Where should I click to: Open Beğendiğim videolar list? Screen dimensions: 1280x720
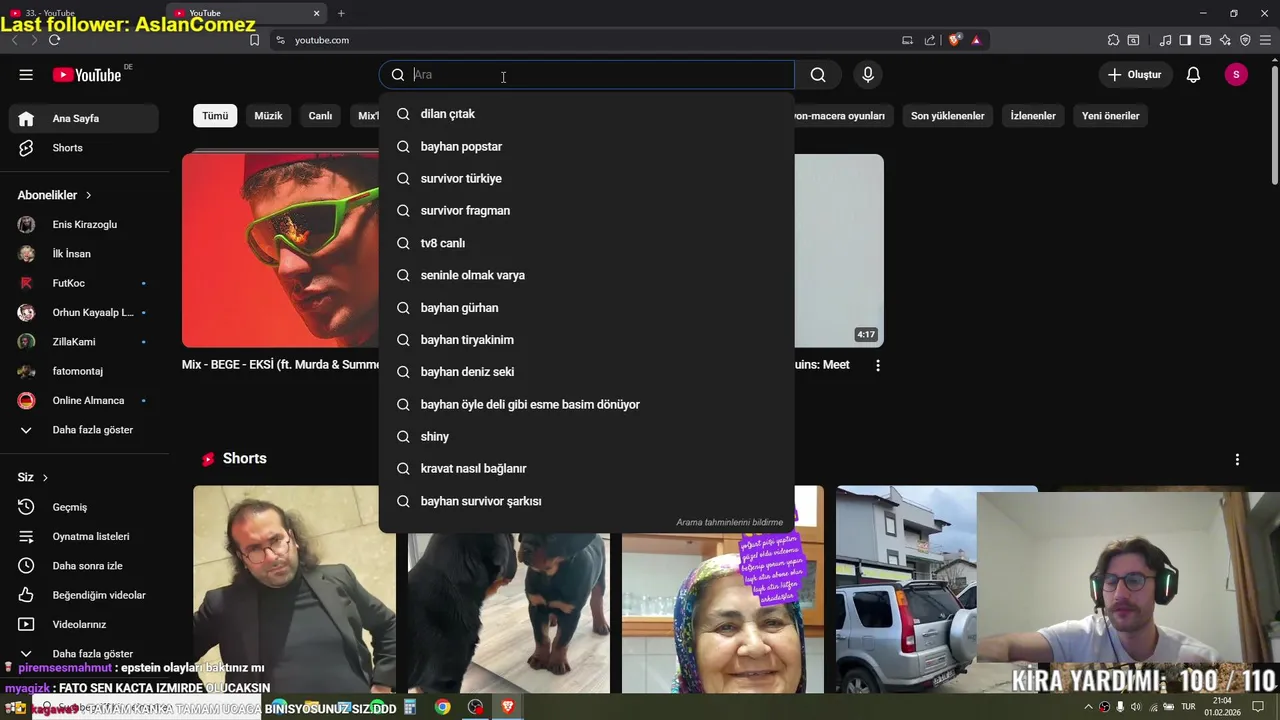(84, 595)
